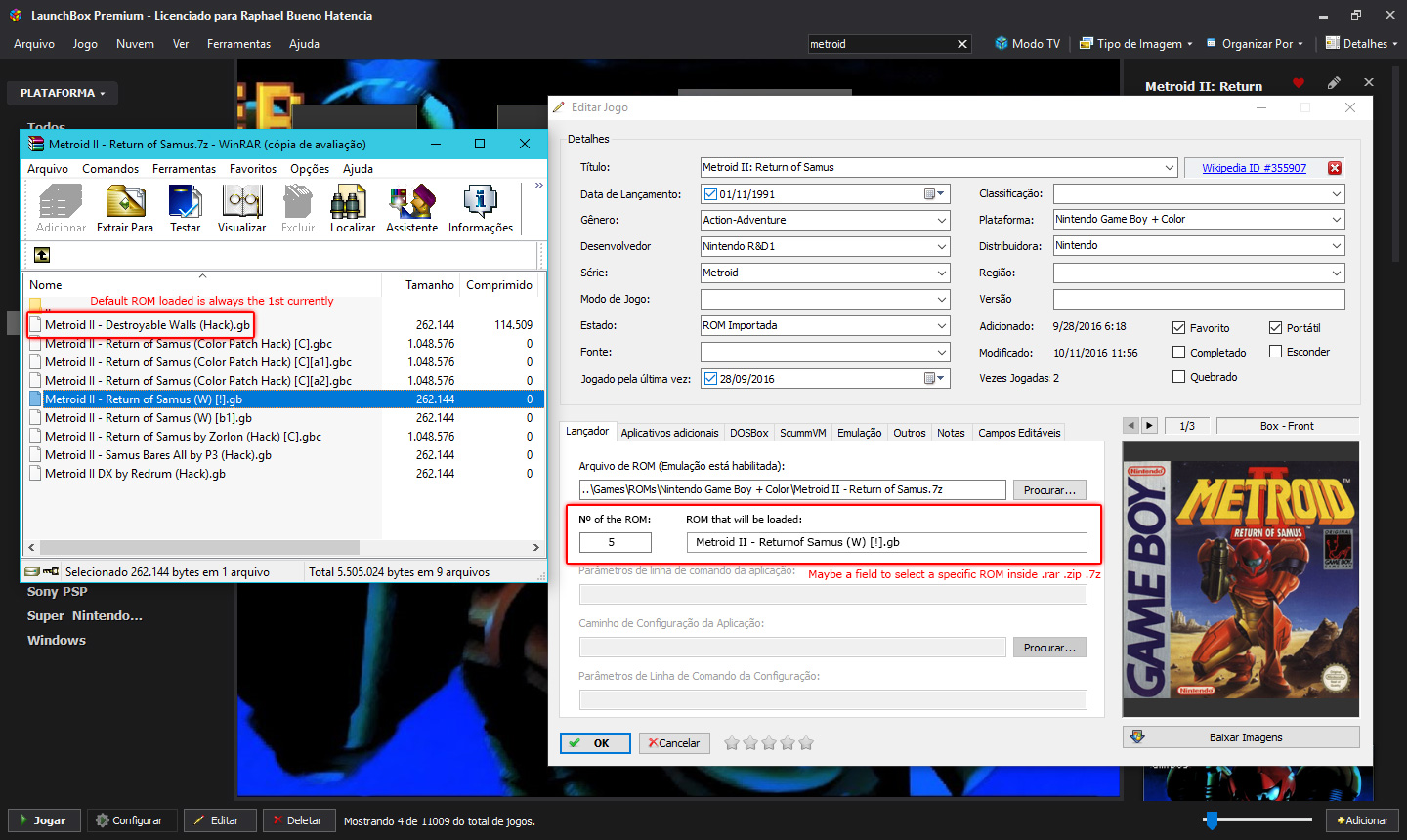Open the Desenvolvedor dropdown
This screenshot has height=840, width=1407.
942,247
